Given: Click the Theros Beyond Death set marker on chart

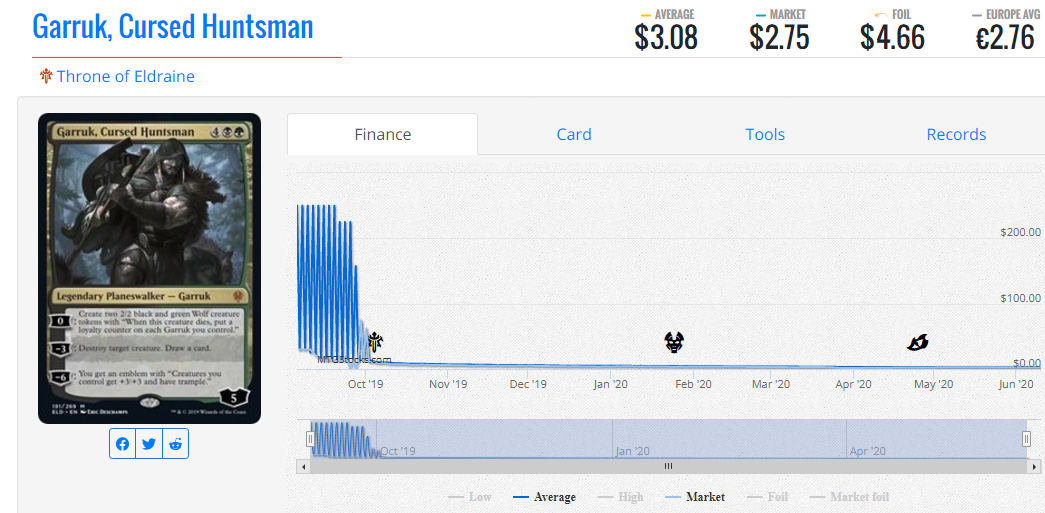Looking at the screenshot, I should coord(675,342).
